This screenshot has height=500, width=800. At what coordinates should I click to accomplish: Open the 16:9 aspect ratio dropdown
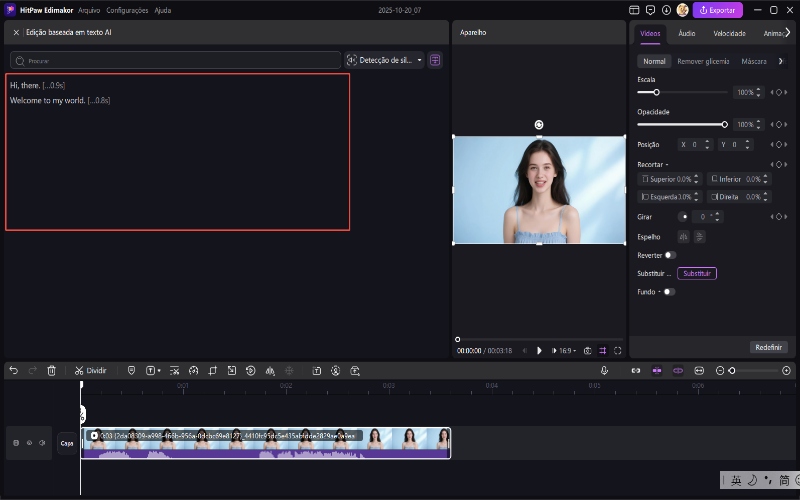(567, 351)
